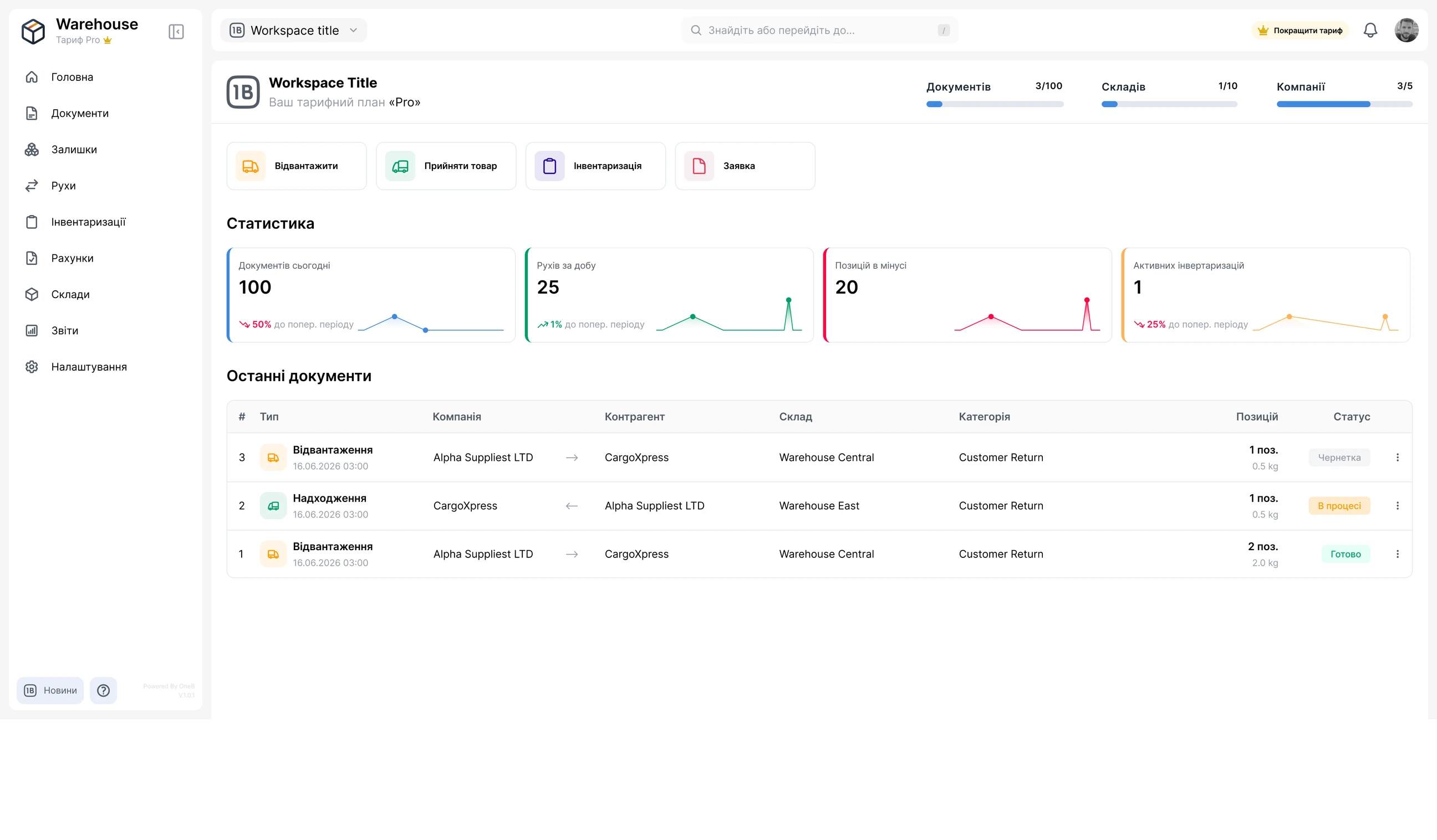Click Warehouse East warehouse cell
The image size is (1437, 840).
[x=819, y=505]
